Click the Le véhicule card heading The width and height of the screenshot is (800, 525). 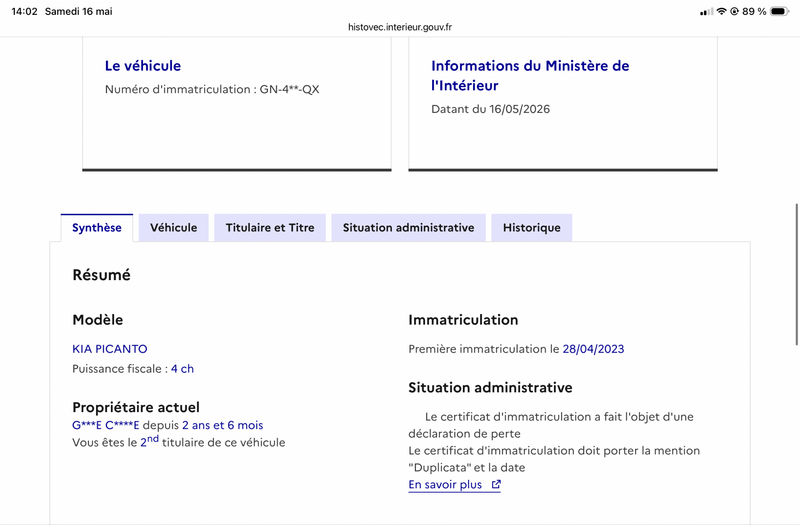pos(143,66)
